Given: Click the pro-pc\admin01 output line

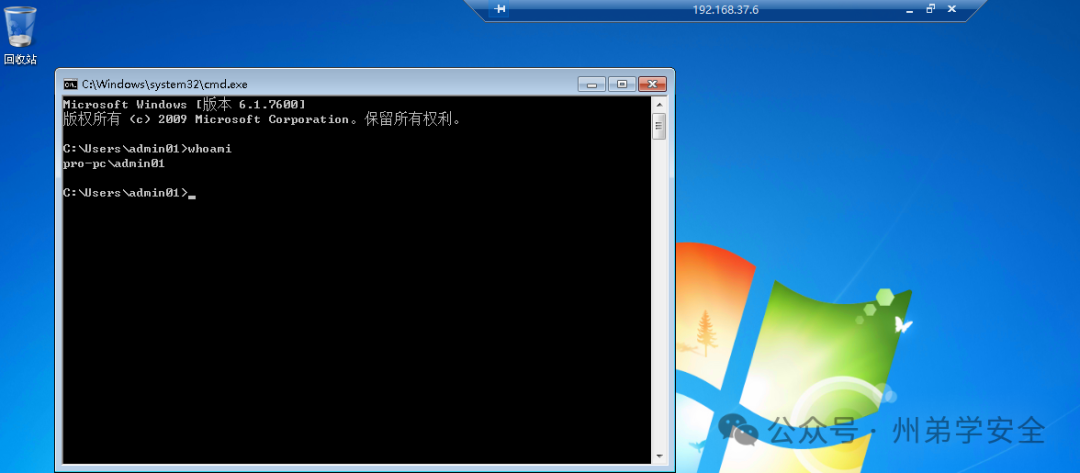Looking at the screenshot, I should (x=114, y=164).
